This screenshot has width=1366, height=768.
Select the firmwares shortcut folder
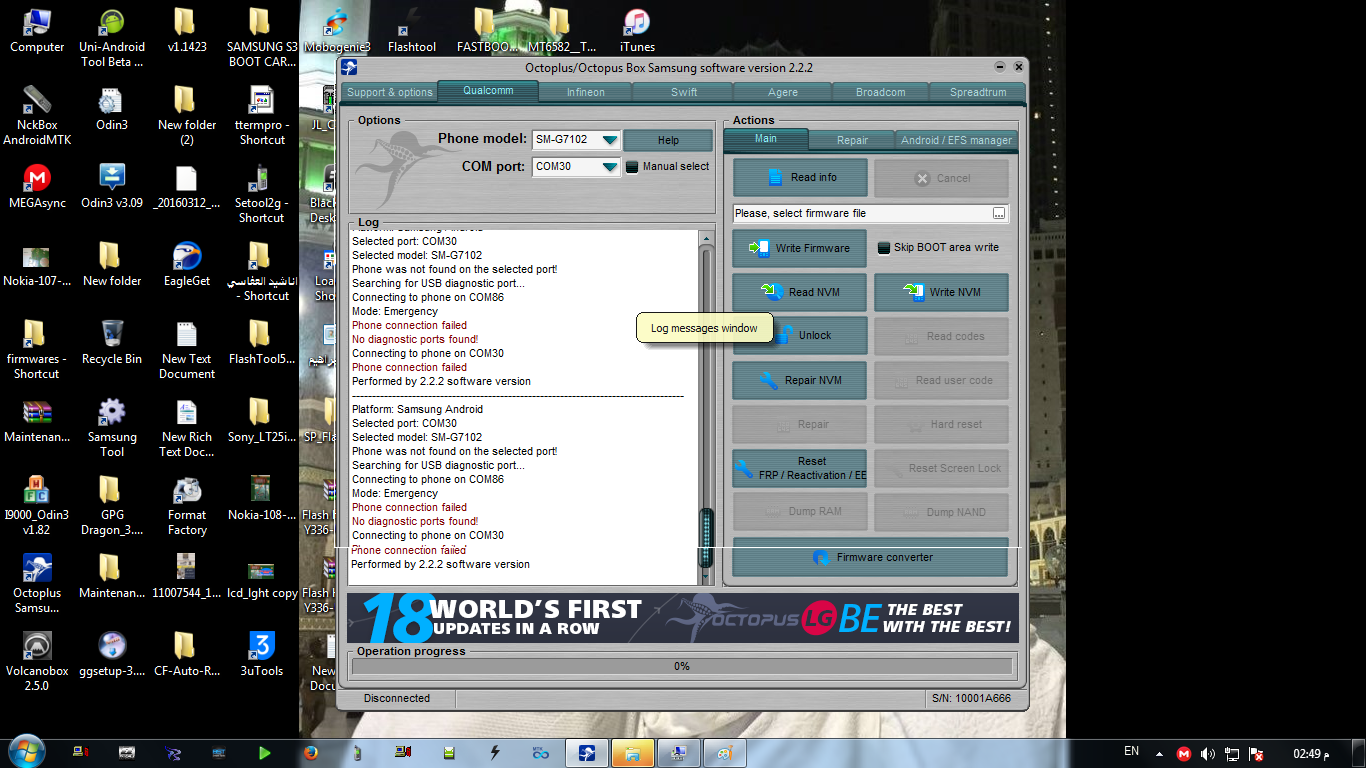pyautogui.click(x=37, y=350)
